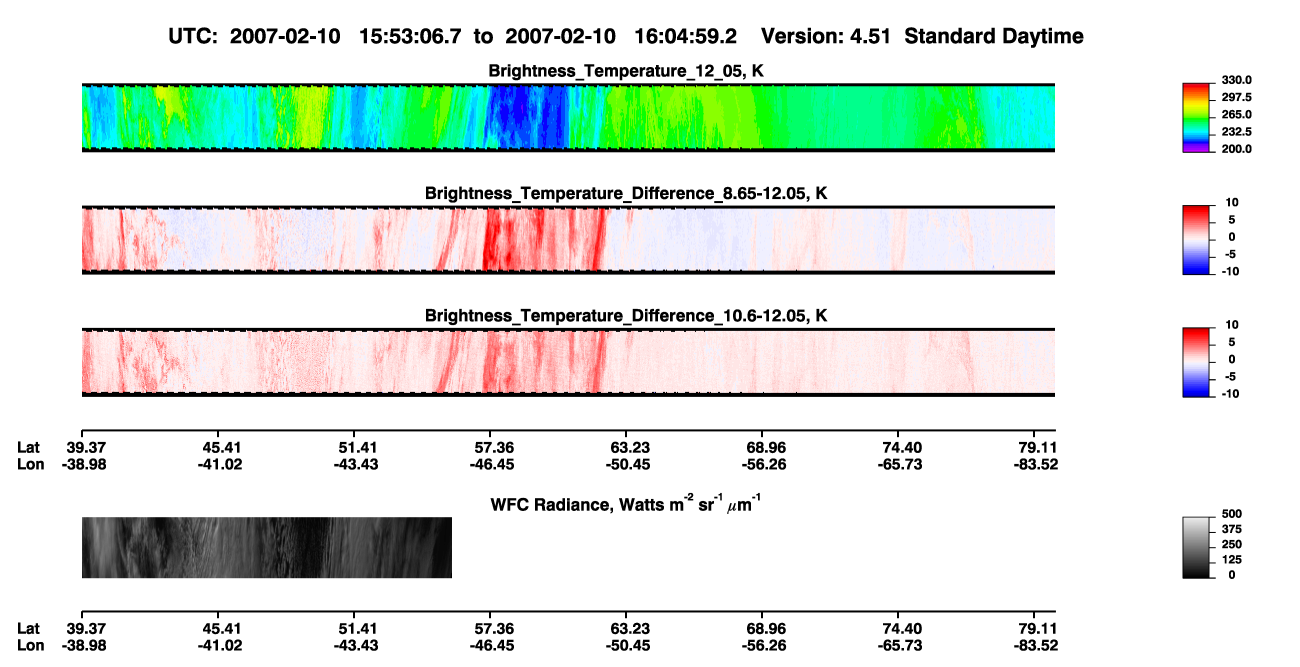Click the red-blue colorbar beside the 8.65-12.05 panel
The image size is (1300, 667).
tap(1197, 239)
